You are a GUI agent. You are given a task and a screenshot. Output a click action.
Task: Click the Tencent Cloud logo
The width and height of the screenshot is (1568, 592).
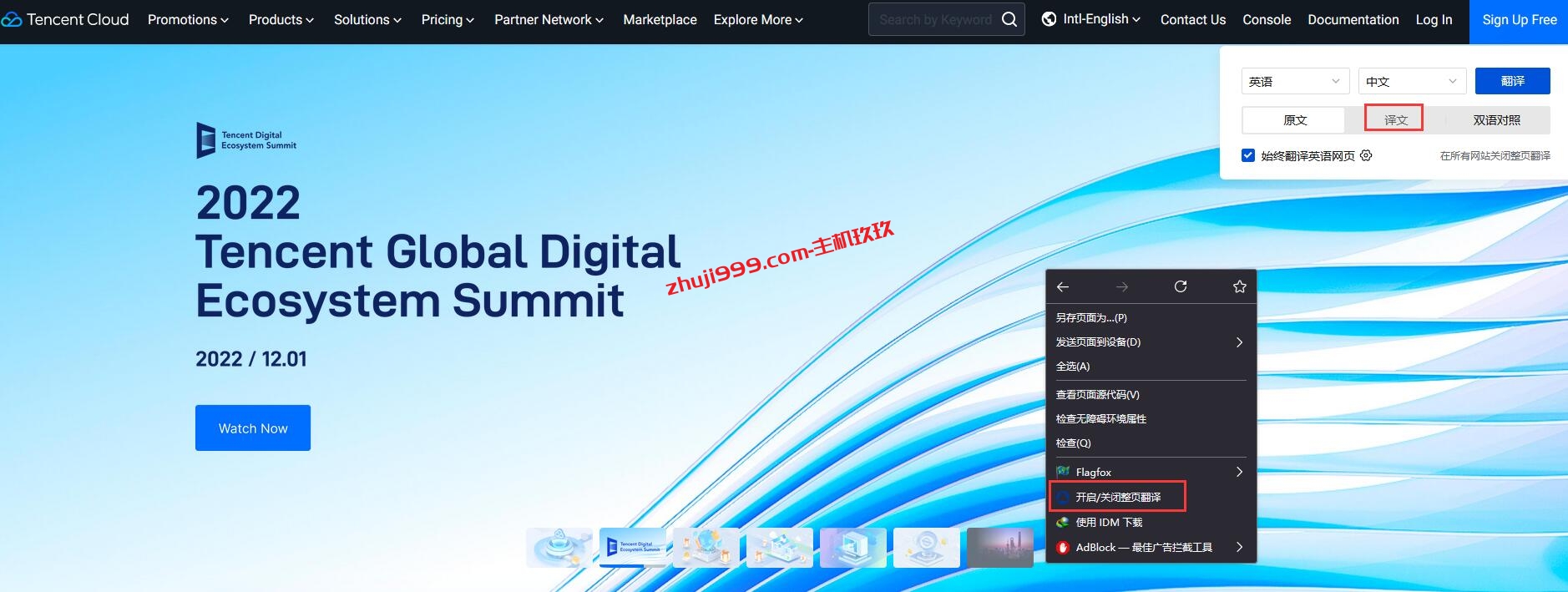(65, 19)
